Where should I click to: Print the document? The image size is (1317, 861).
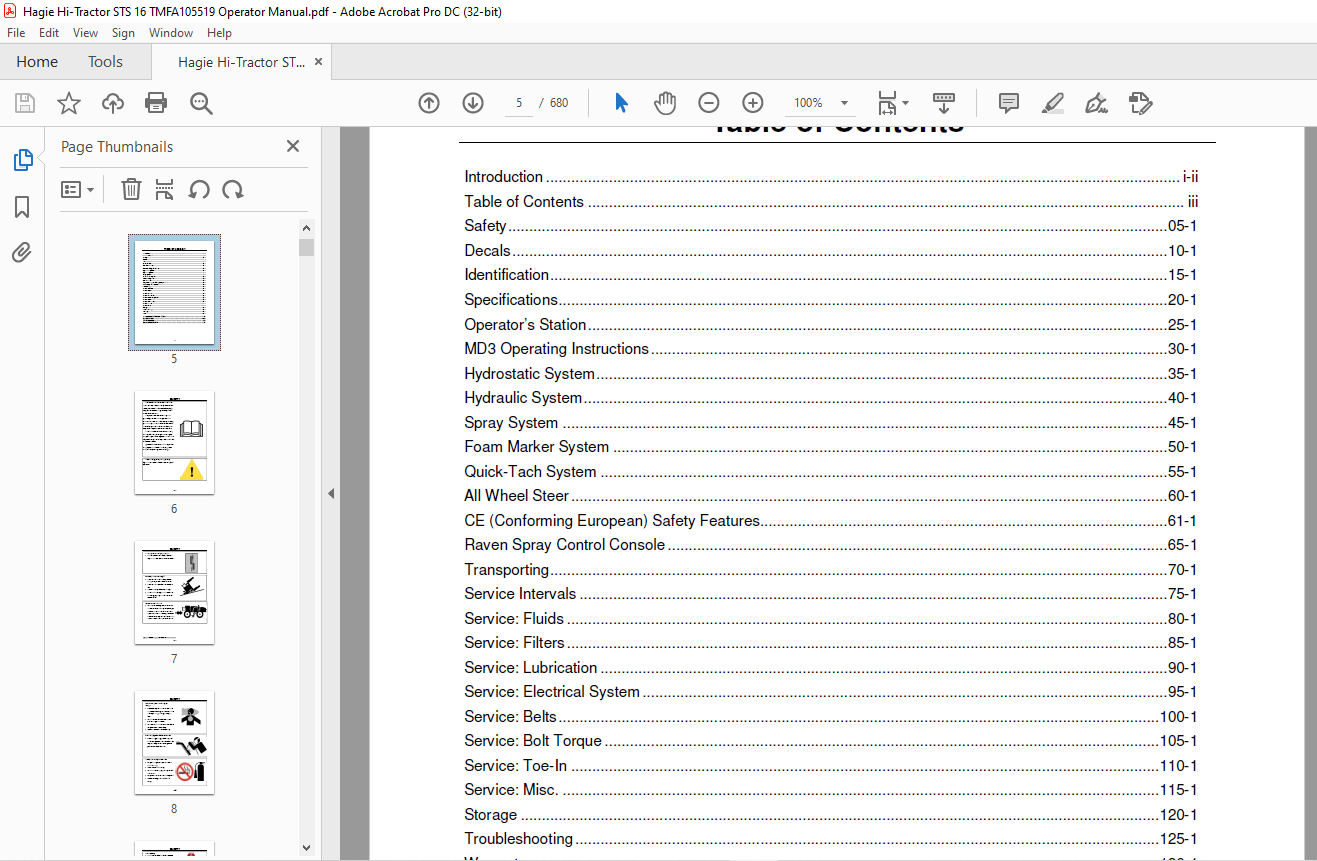click(156, 103)
